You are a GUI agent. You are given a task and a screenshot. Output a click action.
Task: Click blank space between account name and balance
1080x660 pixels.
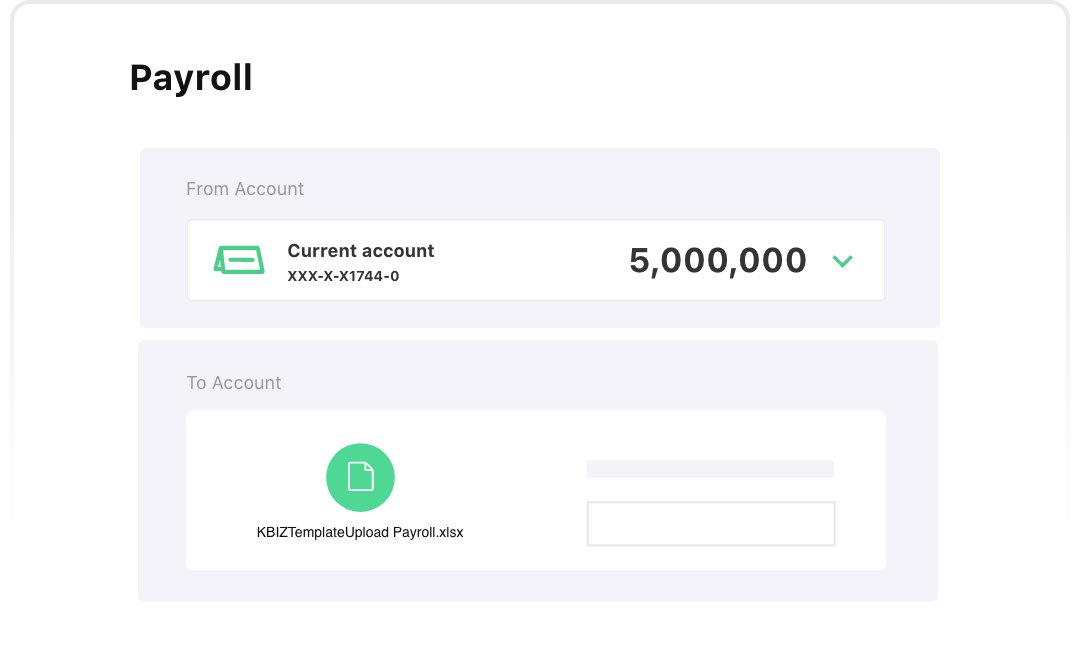point(530,261)
